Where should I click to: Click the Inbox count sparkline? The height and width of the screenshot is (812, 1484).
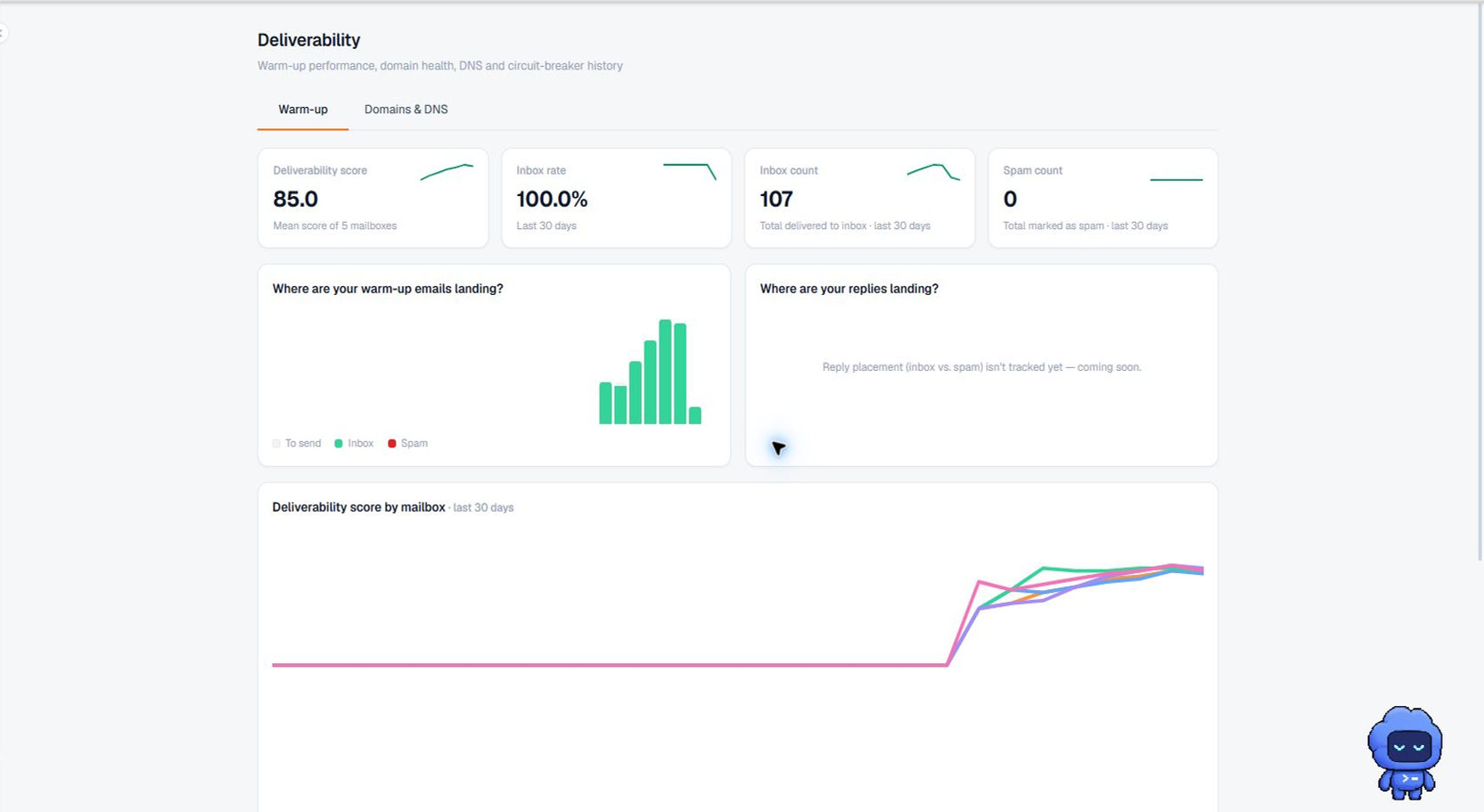933,171
